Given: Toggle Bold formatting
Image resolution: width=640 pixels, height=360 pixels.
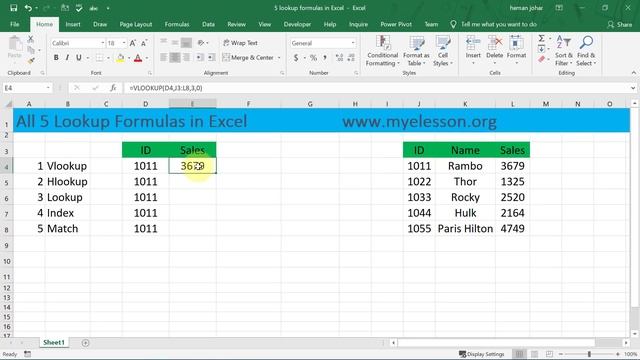Looking at the screenshot, I should tap(56, 58).
